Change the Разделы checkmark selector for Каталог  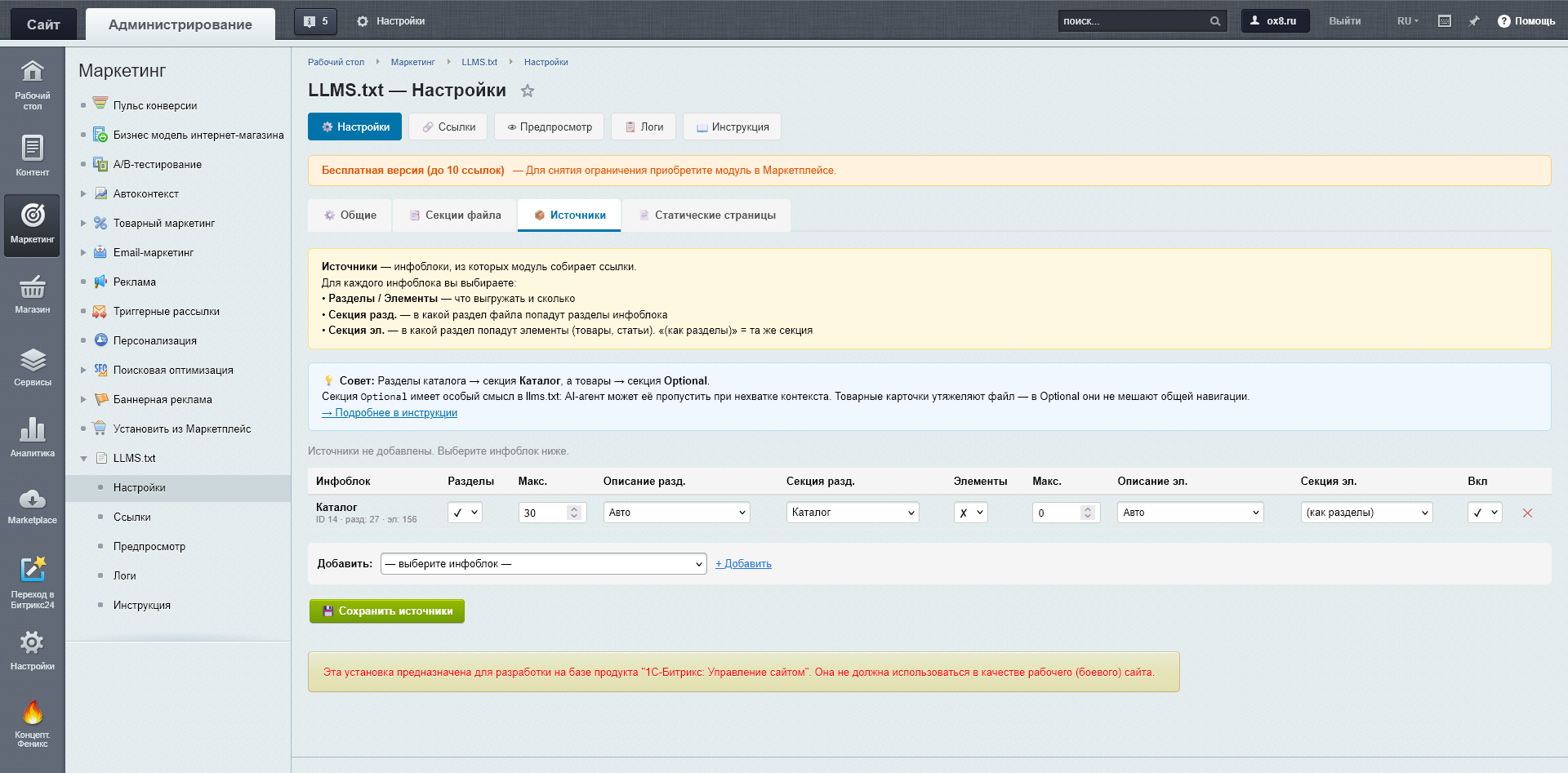coord(464,513)
